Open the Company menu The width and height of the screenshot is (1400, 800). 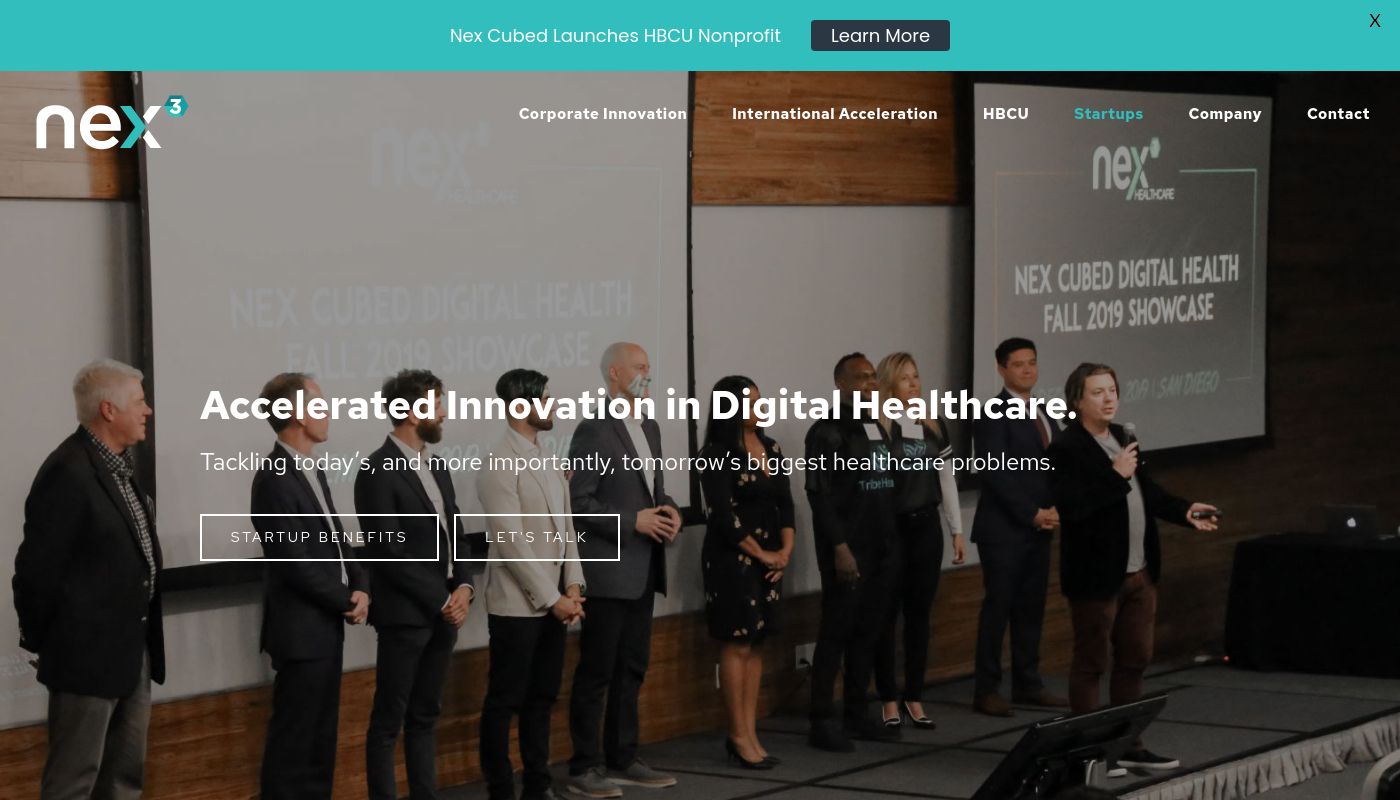(x=1225, y=114)
